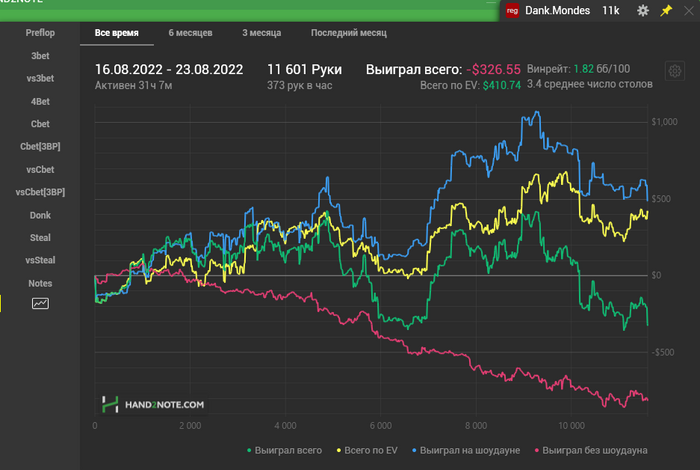The height and width of the screenshot is (470, 700).
Task: Switch to the Все время tab
Action: click(117, 33)
